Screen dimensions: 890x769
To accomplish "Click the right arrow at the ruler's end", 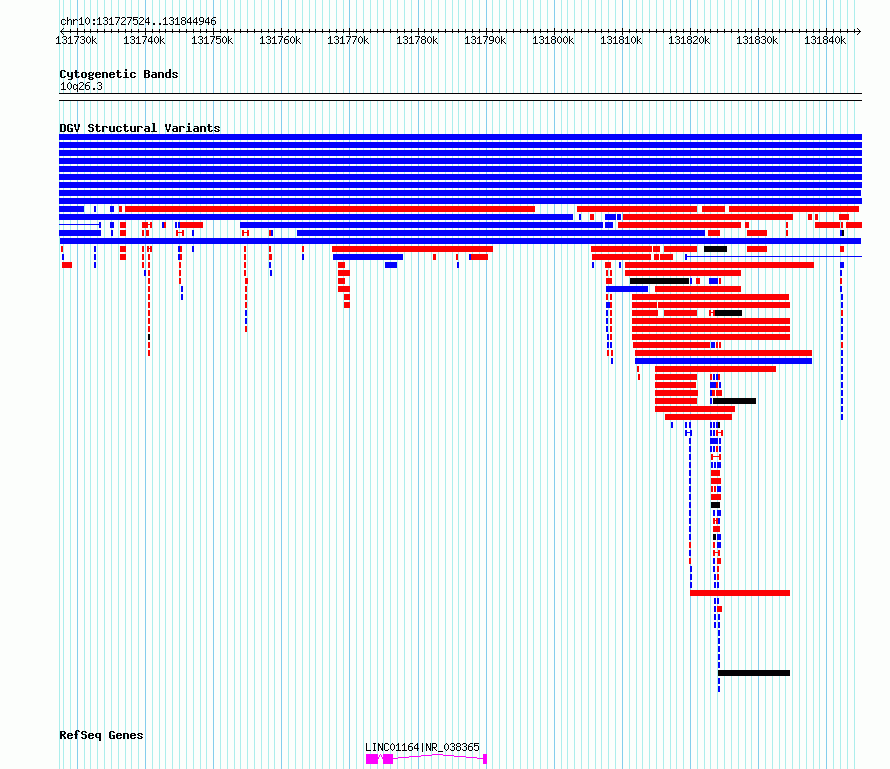I will (859, 31).
